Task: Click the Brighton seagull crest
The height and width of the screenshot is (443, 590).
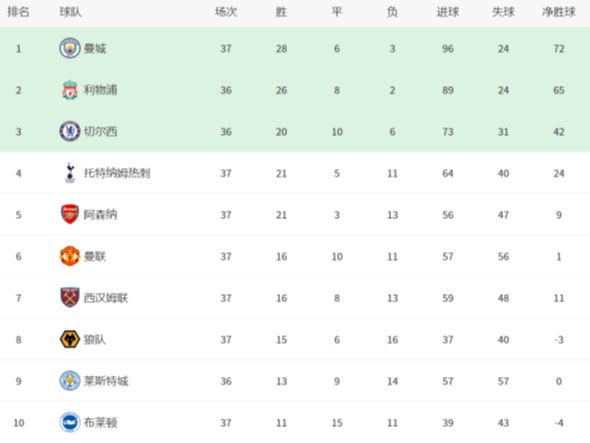Action: [x=70, y=422]
